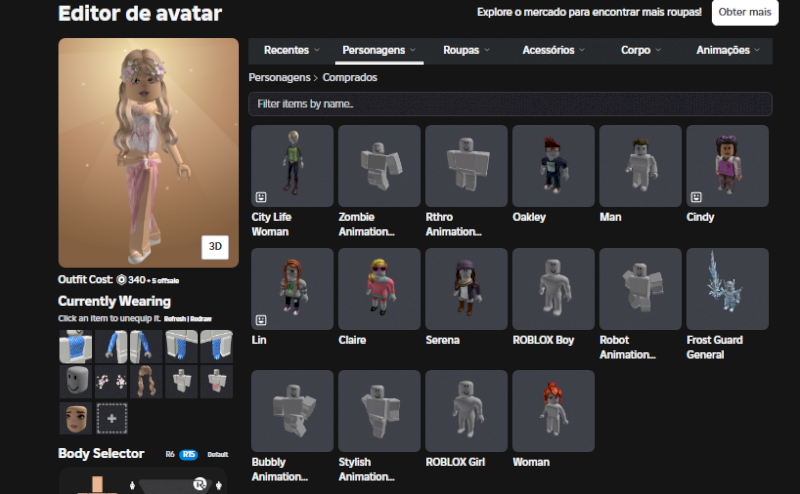This screenshot has width=800, height=494.
Task: Expand the Personagens dropdown arrow
Action: [x=412, y=50]
